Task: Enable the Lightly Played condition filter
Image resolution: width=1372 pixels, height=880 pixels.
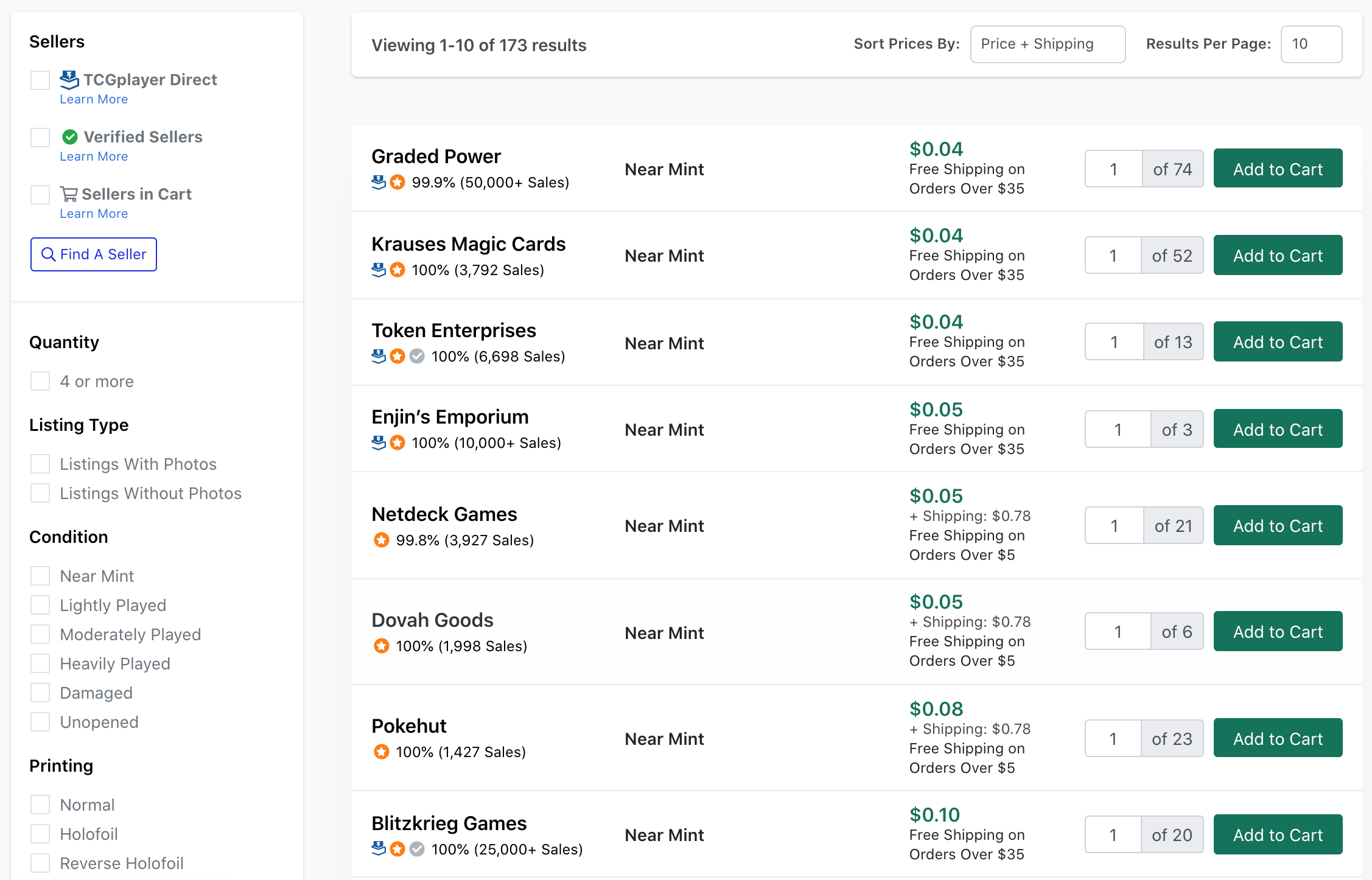Action: 40,605
